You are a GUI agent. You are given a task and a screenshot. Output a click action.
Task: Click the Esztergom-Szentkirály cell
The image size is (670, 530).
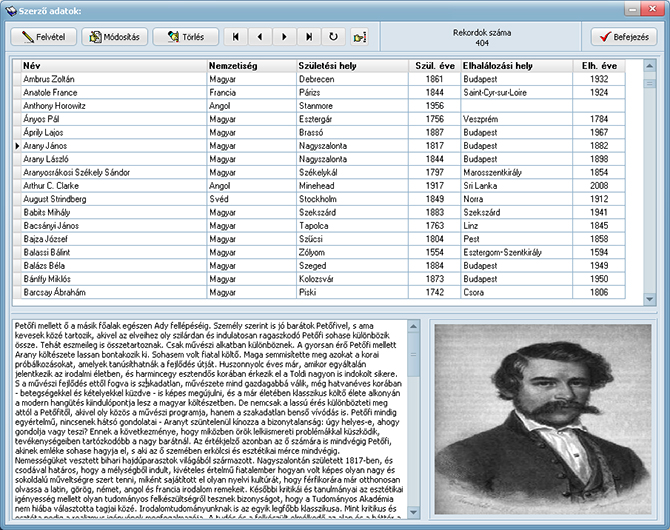517,252
